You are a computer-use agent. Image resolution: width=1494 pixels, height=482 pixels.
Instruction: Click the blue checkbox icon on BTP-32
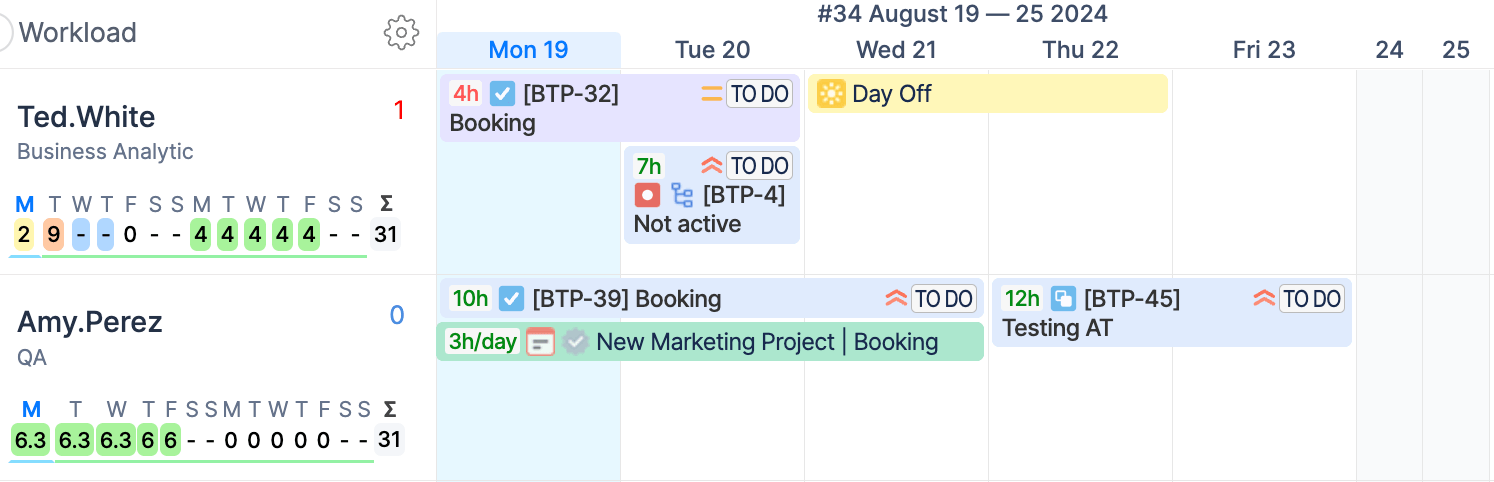click(503, 94)
